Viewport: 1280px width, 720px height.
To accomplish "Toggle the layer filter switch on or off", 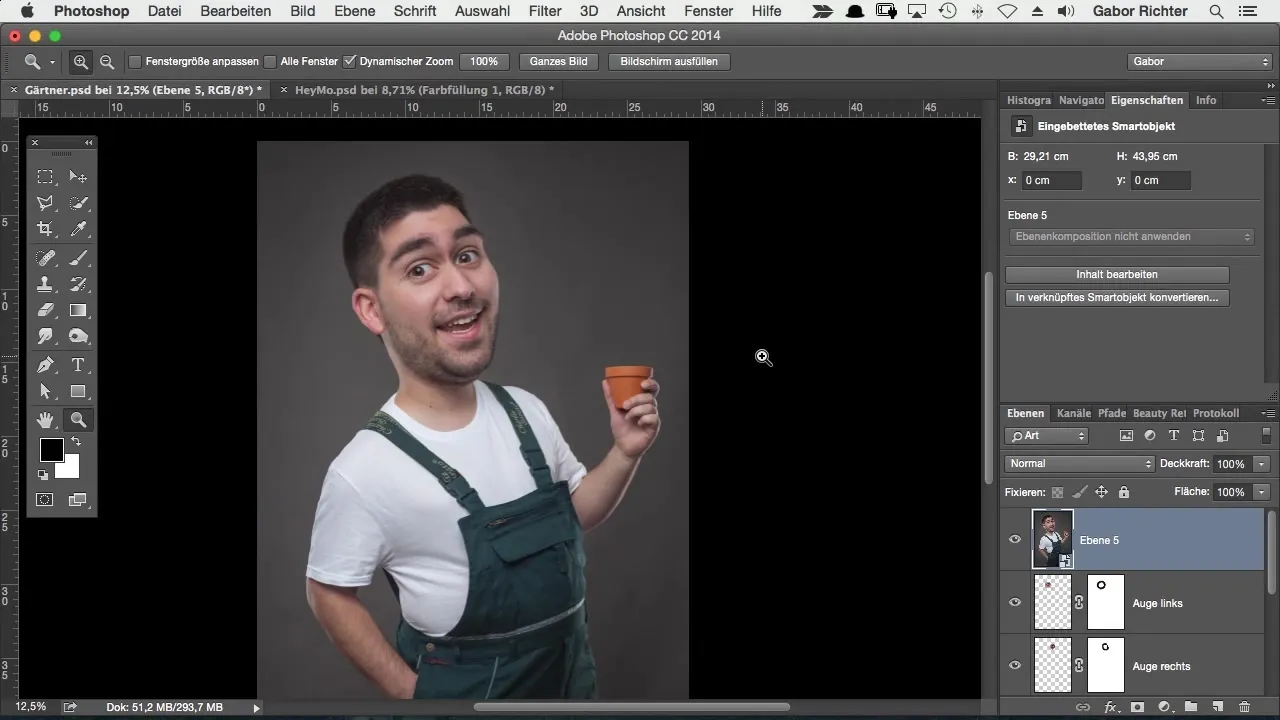I will [x=1265, y=436].
